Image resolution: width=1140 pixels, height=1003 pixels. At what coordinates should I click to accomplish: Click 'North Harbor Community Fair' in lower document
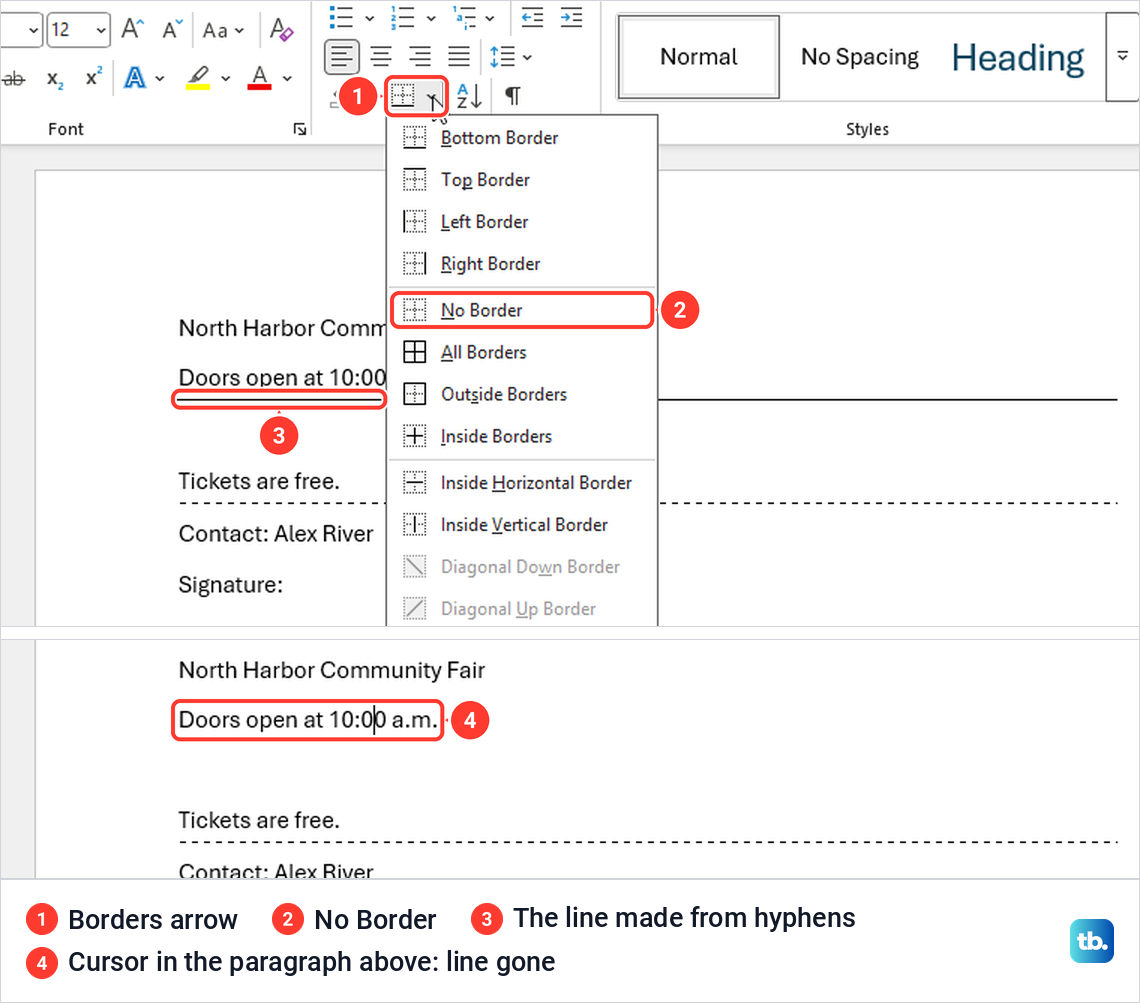pos(332,669)
